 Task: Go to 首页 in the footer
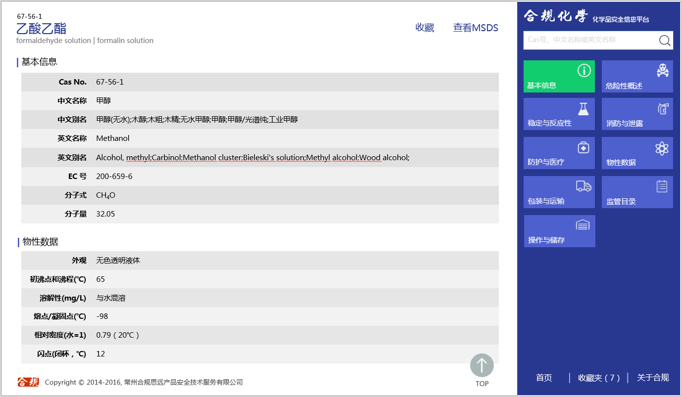544,377
